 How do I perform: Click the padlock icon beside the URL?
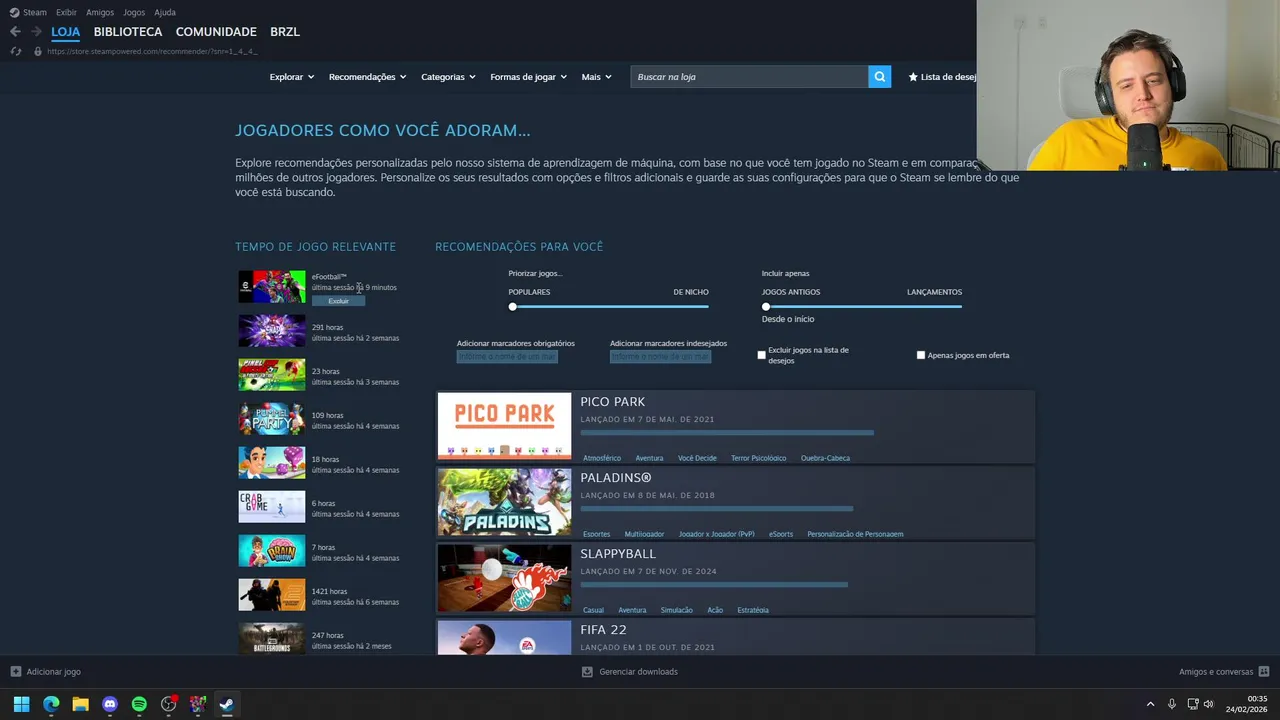pos(38,51)
